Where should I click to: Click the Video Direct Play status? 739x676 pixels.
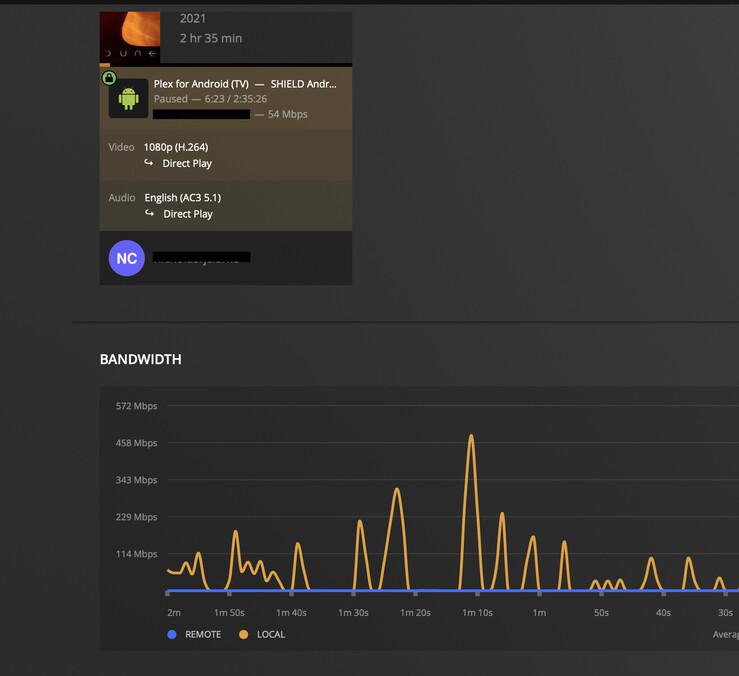[x=187, y=164]
